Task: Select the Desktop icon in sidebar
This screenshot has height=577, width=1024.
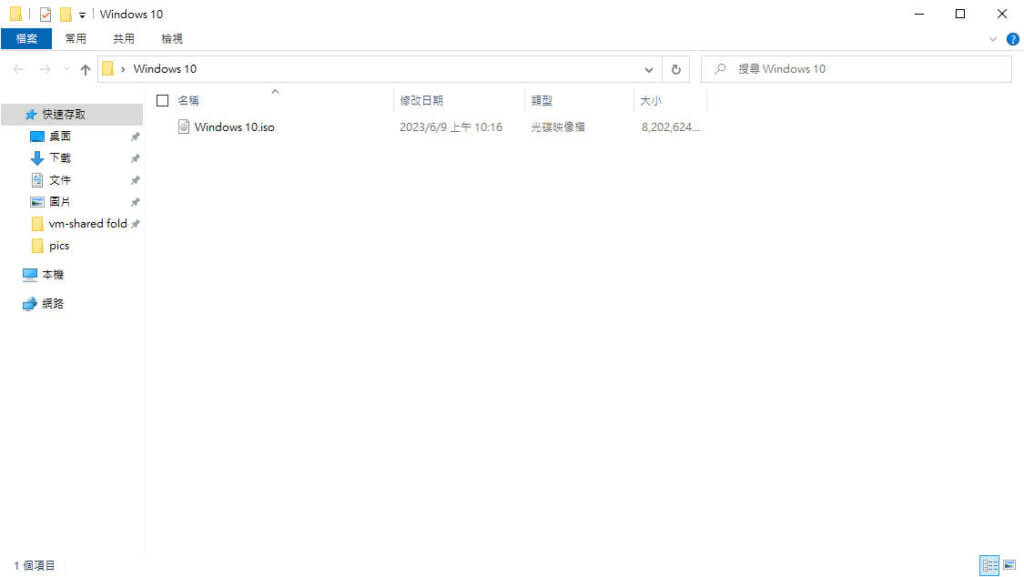Action: tap(37, 136)
